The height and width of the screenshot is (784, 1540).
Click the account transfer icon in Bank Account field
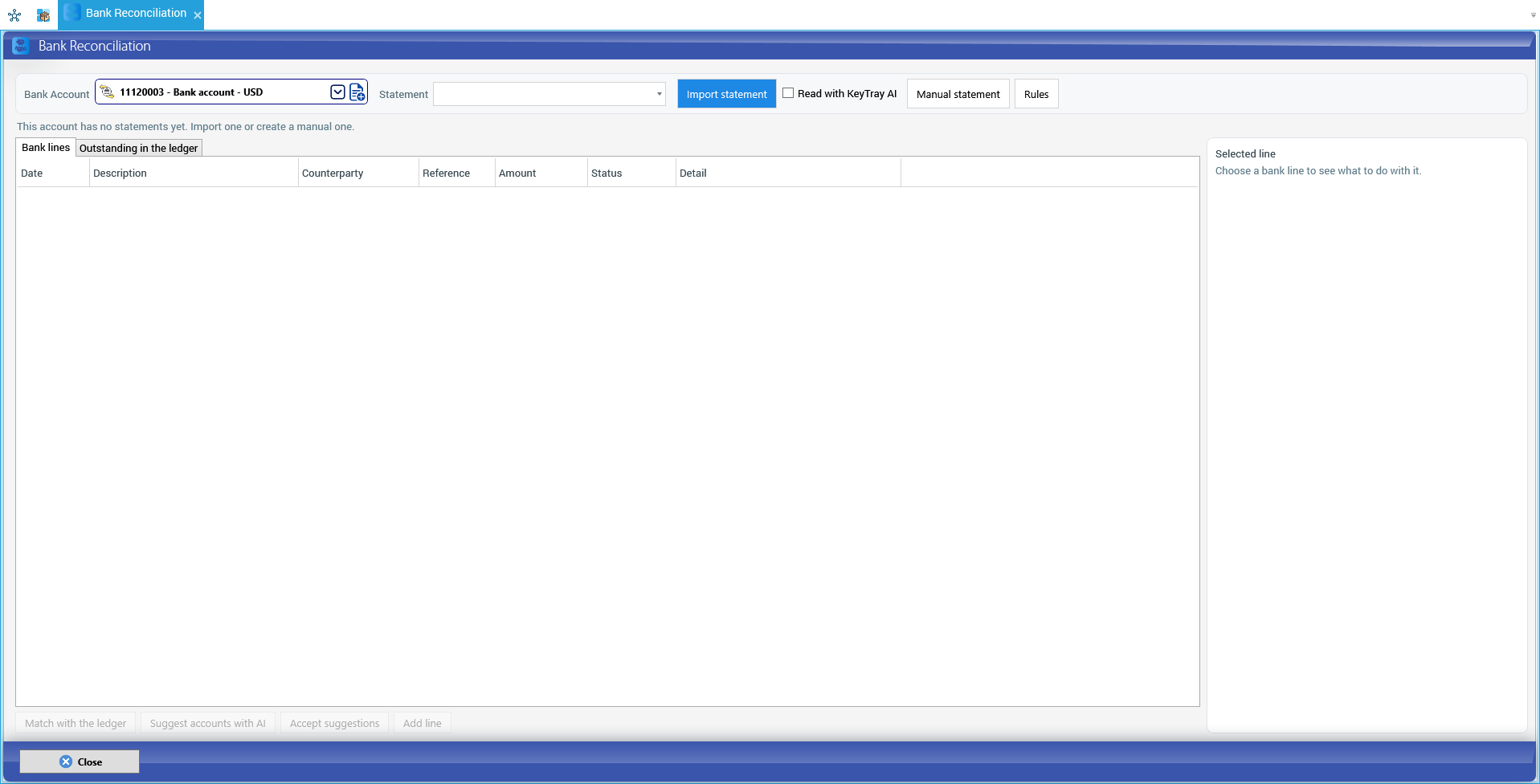coord(107,92)
